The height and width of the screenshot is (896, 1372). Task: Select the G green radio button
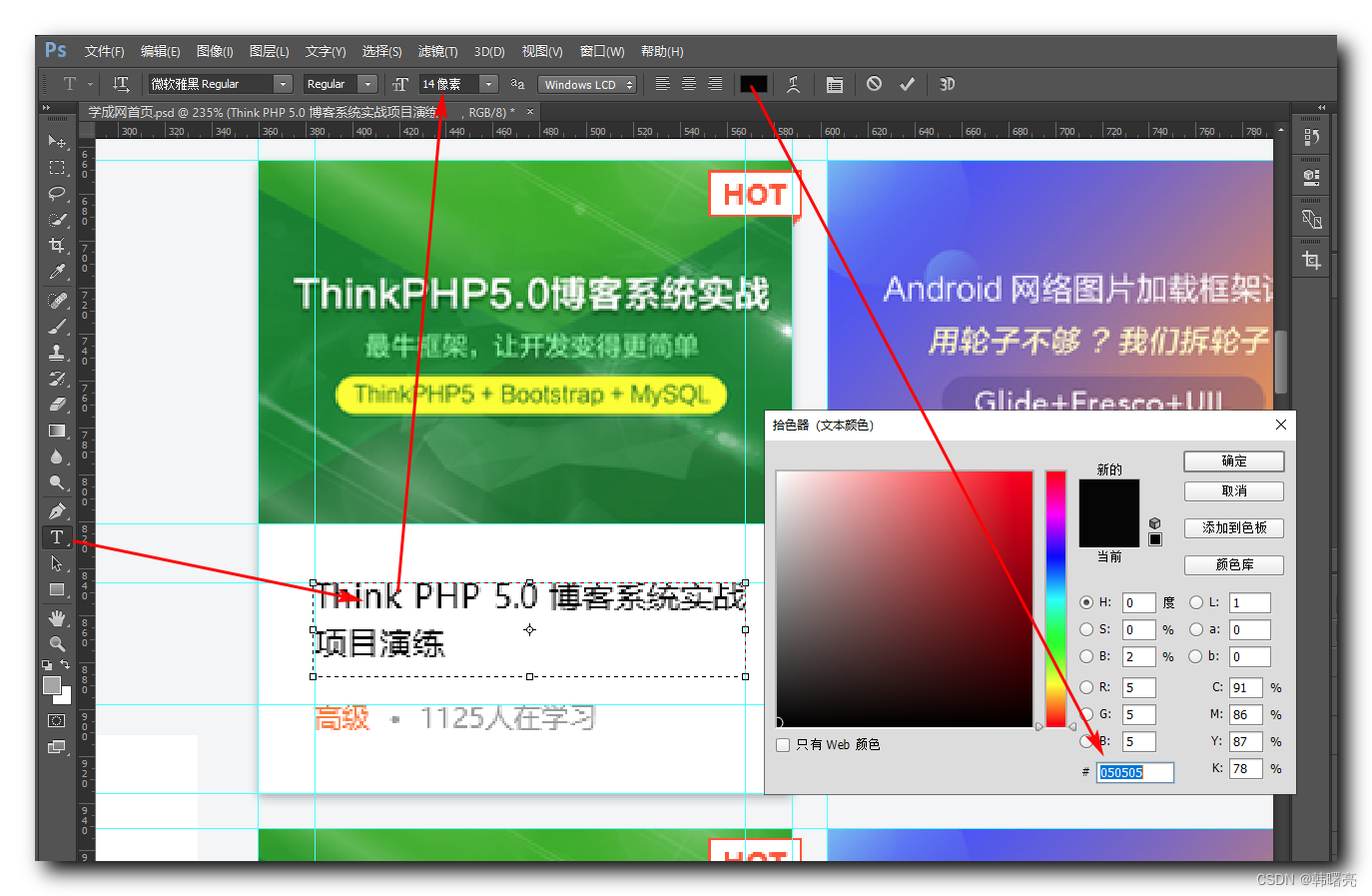point(1086,714)
